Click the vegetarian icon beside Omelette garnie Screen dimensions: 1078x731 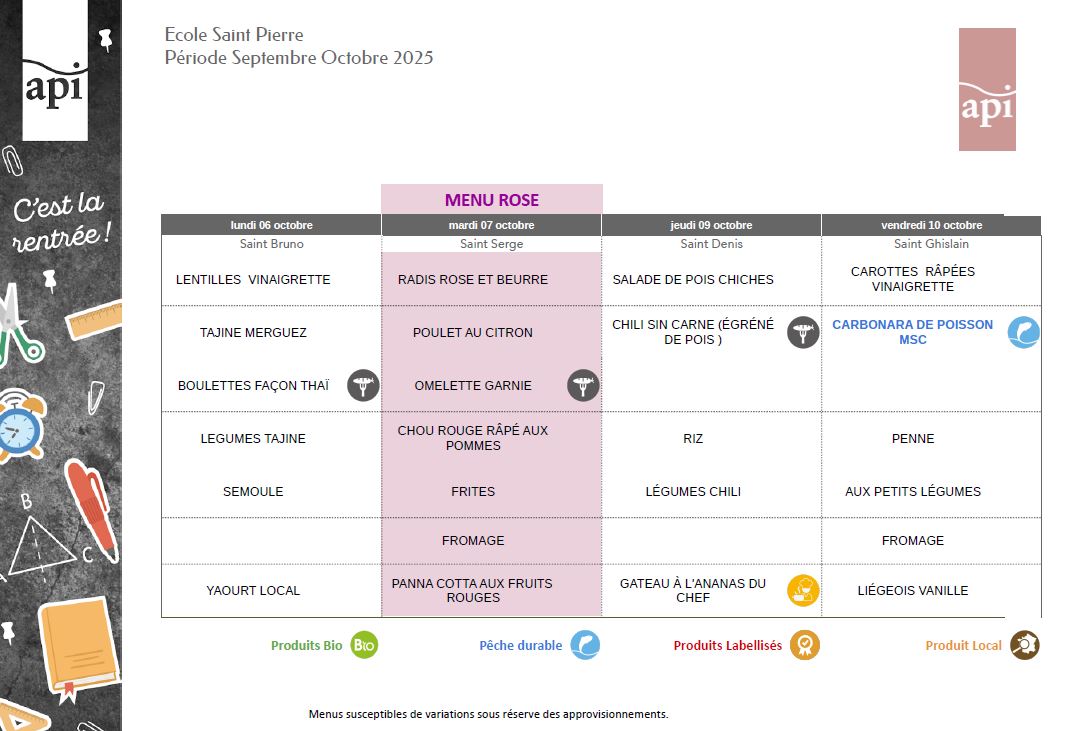click(x=583, y=385)
